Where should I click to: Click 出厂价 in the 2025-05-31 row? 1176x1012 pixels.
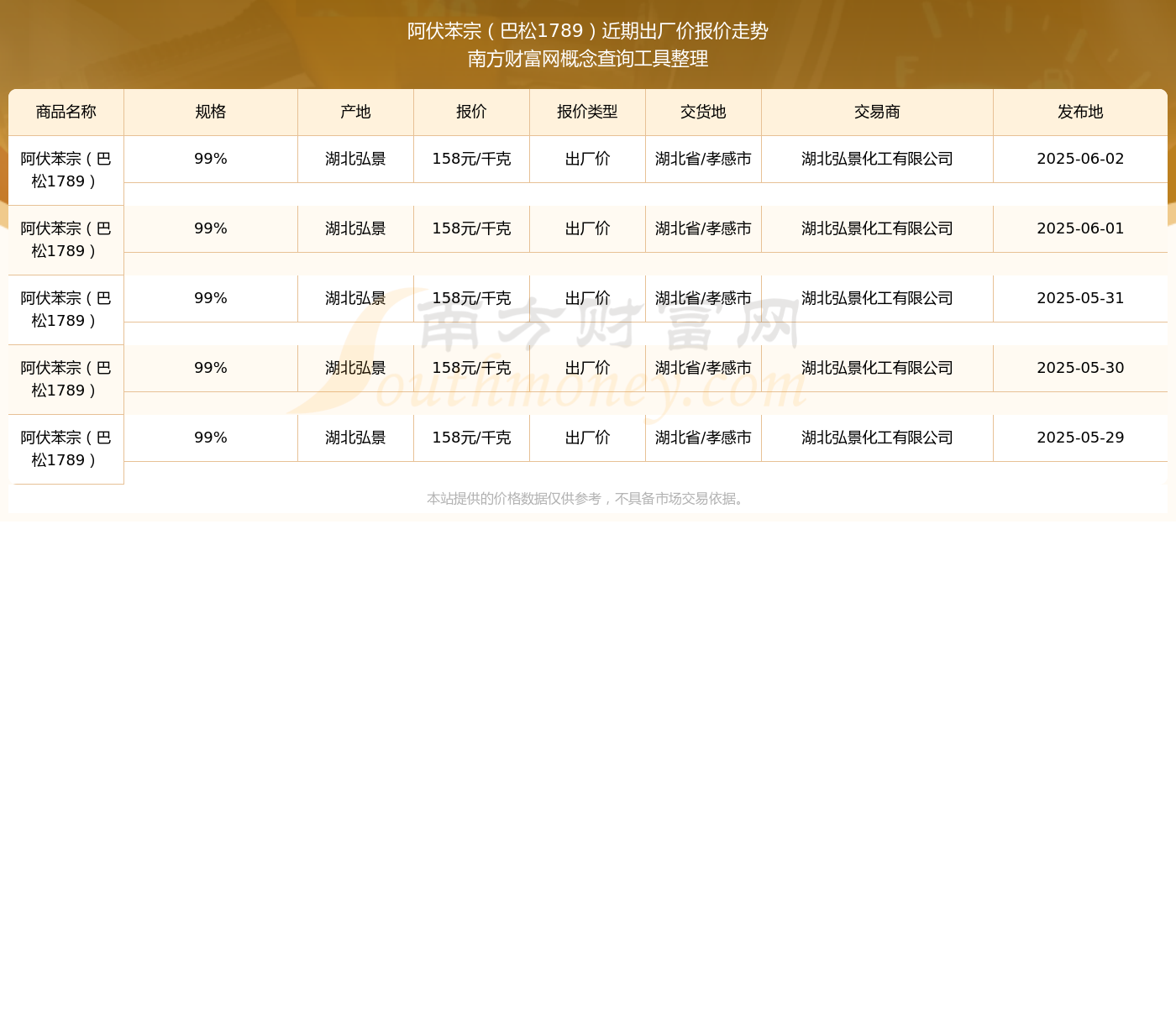click(587, 298)
